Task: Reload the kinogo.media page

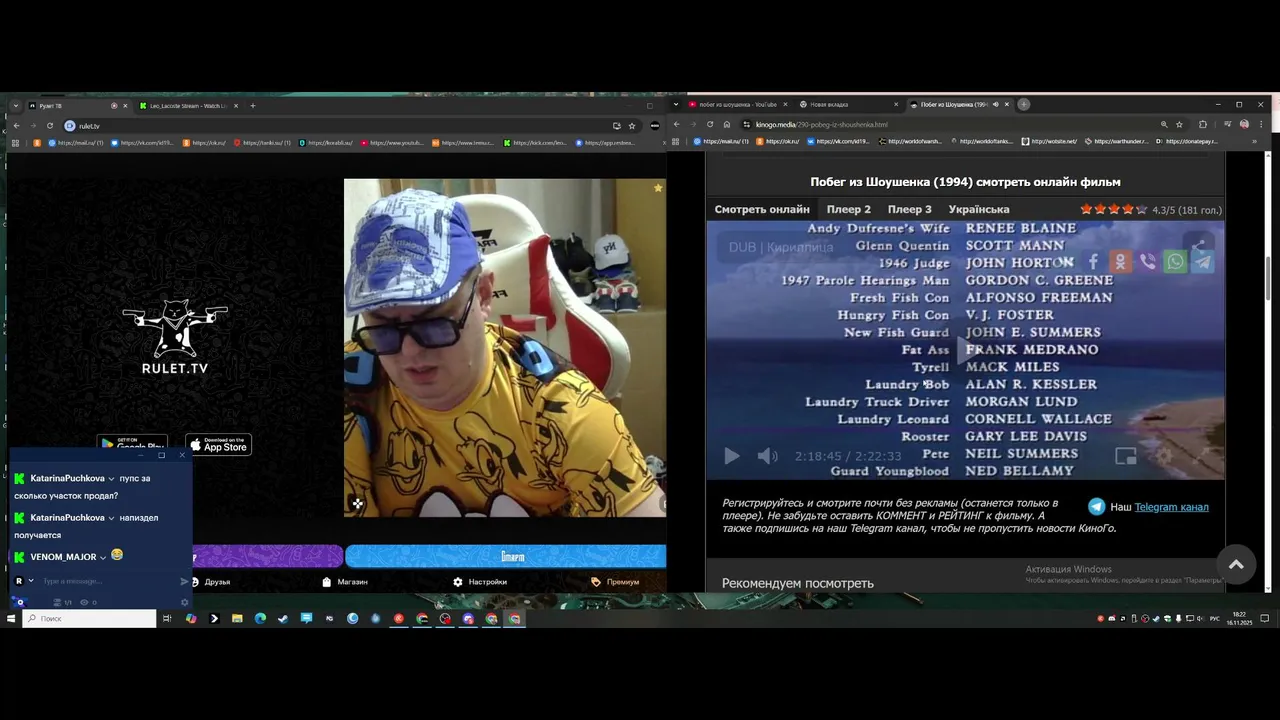Action: pyautogui.click(x=710, y=125)
